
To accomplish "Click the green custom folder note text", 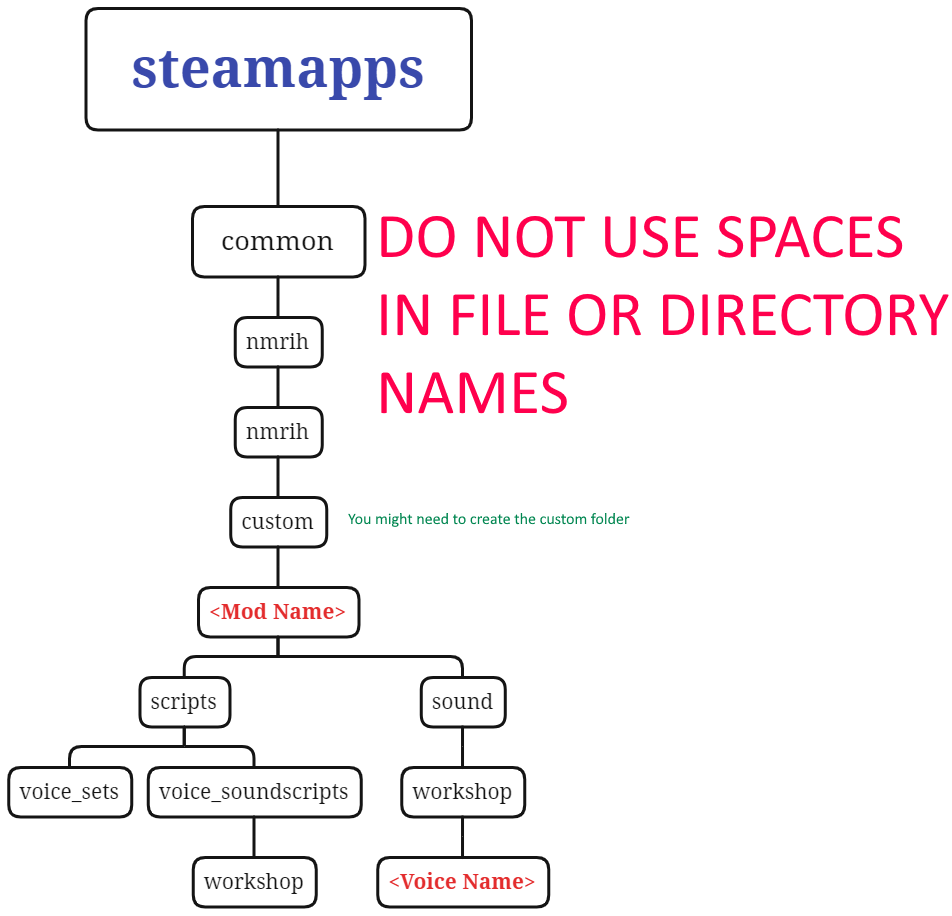I will 488,519.
